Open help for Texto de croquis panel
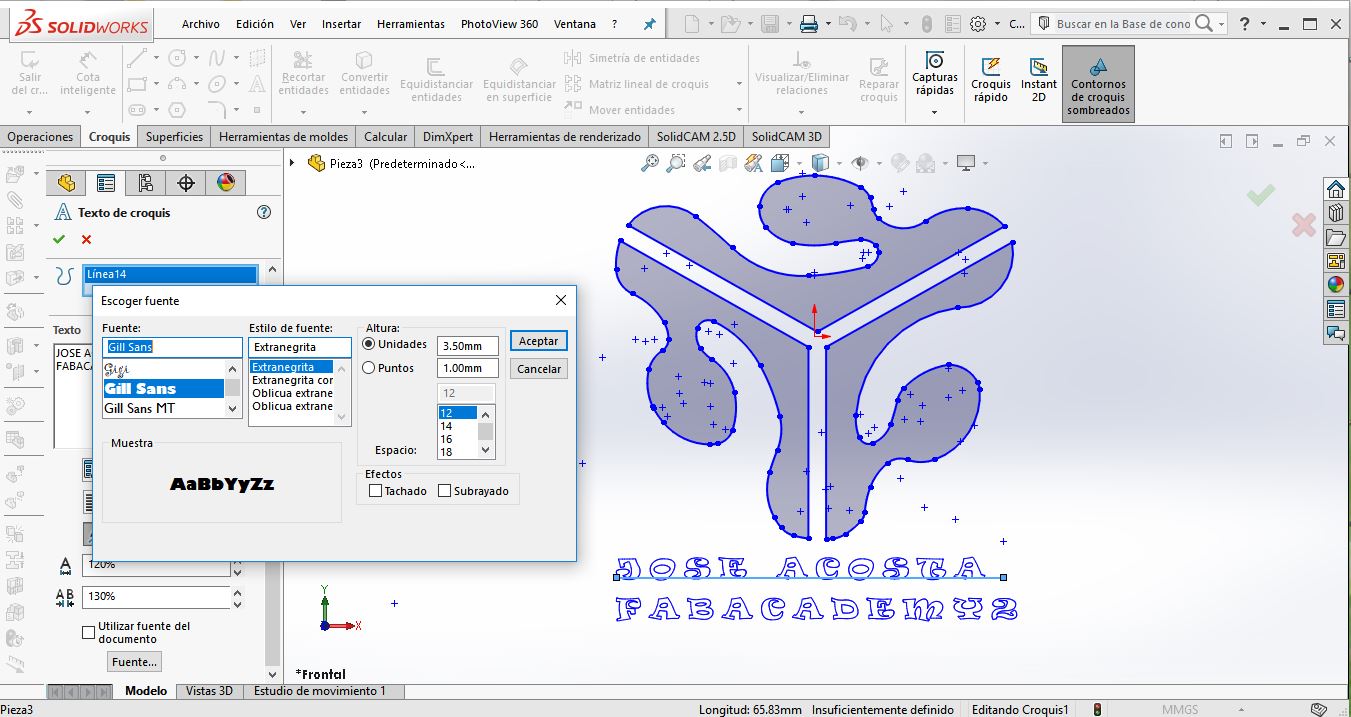This screenshot has height=717, width=1351. pos(264,212)
